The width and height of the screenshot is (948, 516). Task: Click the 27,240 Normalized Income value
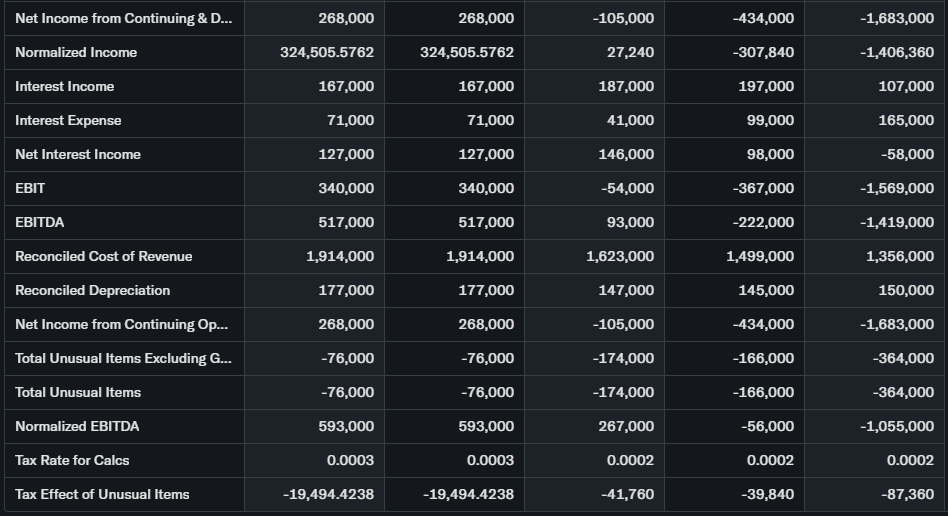coord(630,52)
